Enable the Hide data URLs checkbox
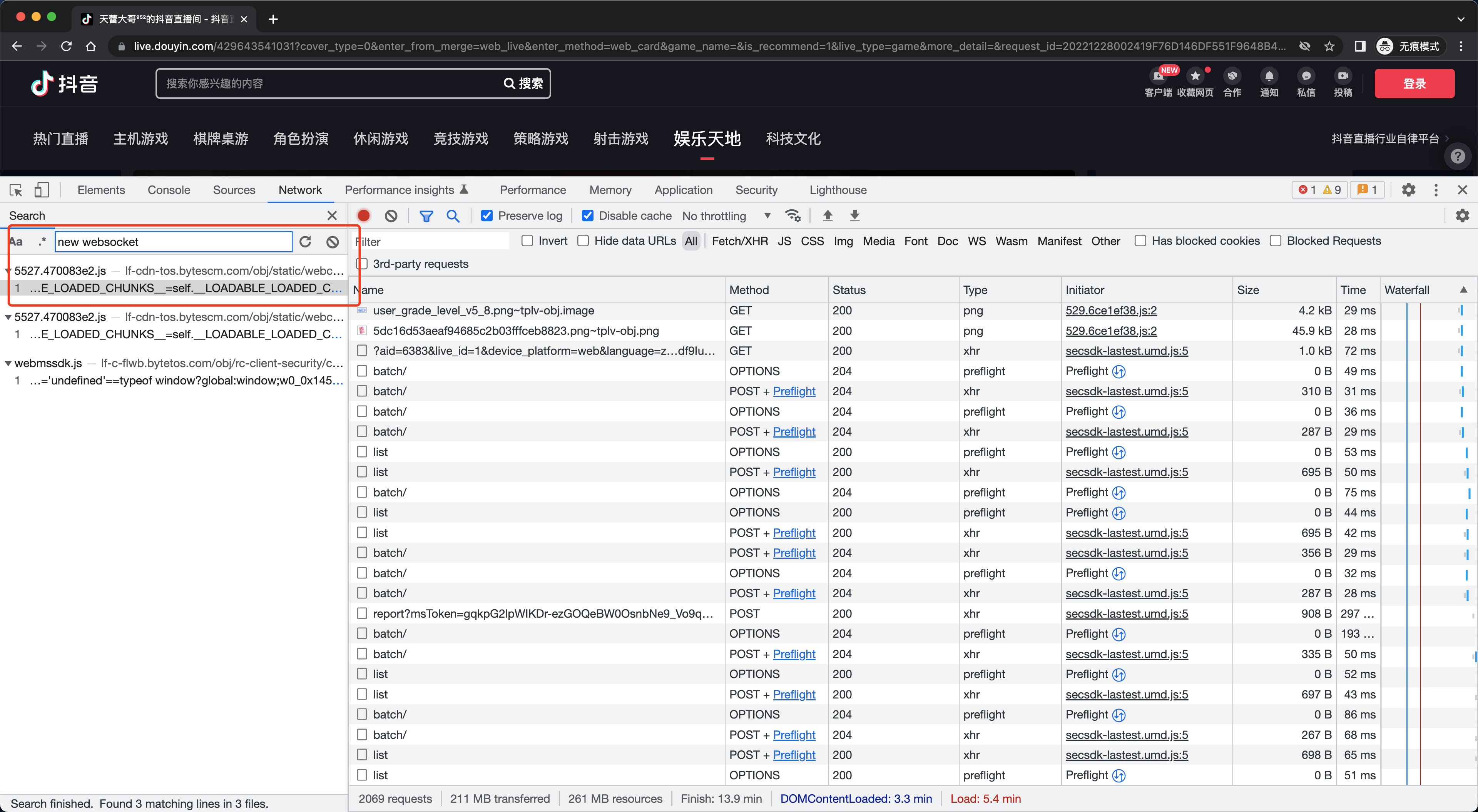This screenshot has width=1478, height=812. [x=583, y=241]
